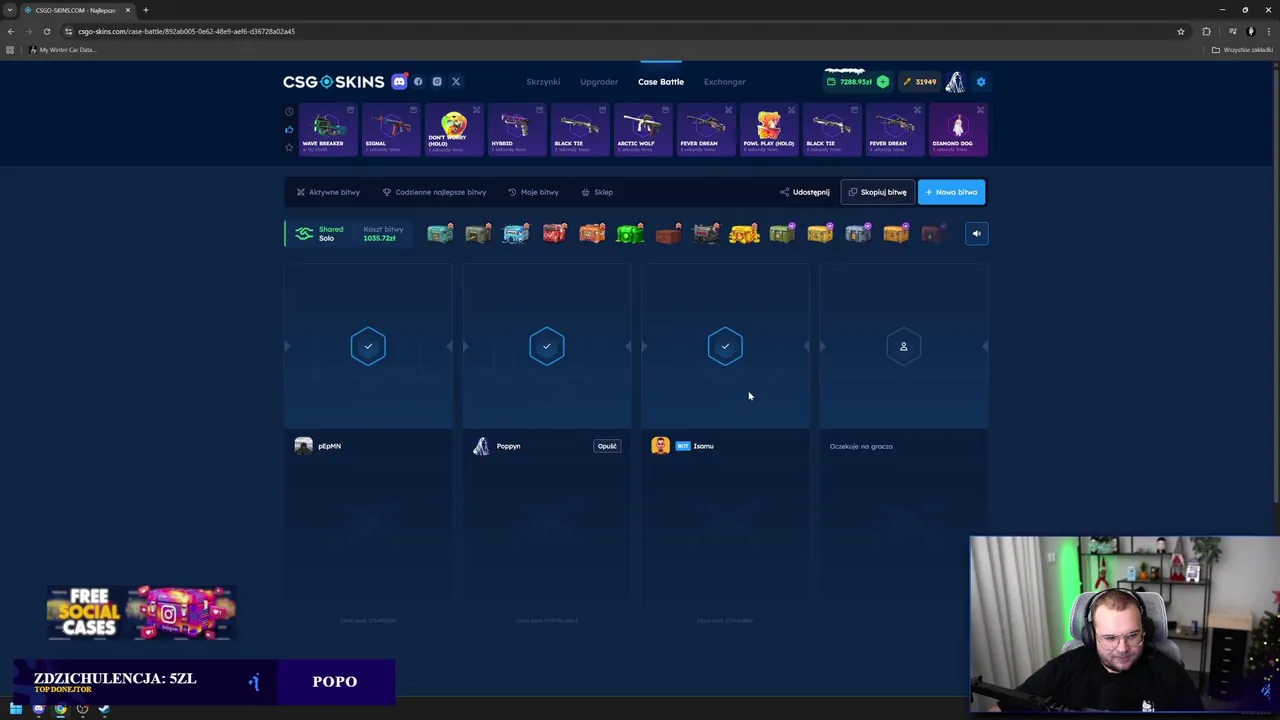This screenshot has height=720, width=1280.
Task: Open the Sklep link
Action: (597, 192)
